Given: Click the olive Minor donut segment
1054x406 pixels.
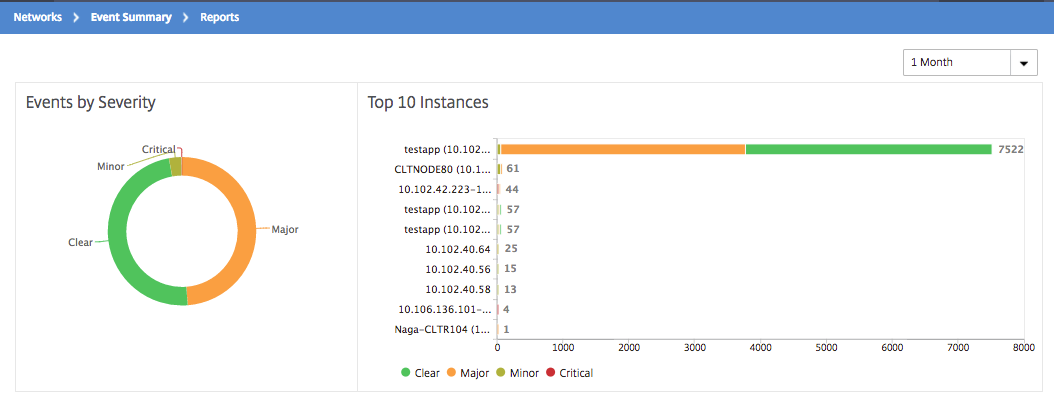Looking at the screenshot, I should pyautogui.click(x=175, y=166).
